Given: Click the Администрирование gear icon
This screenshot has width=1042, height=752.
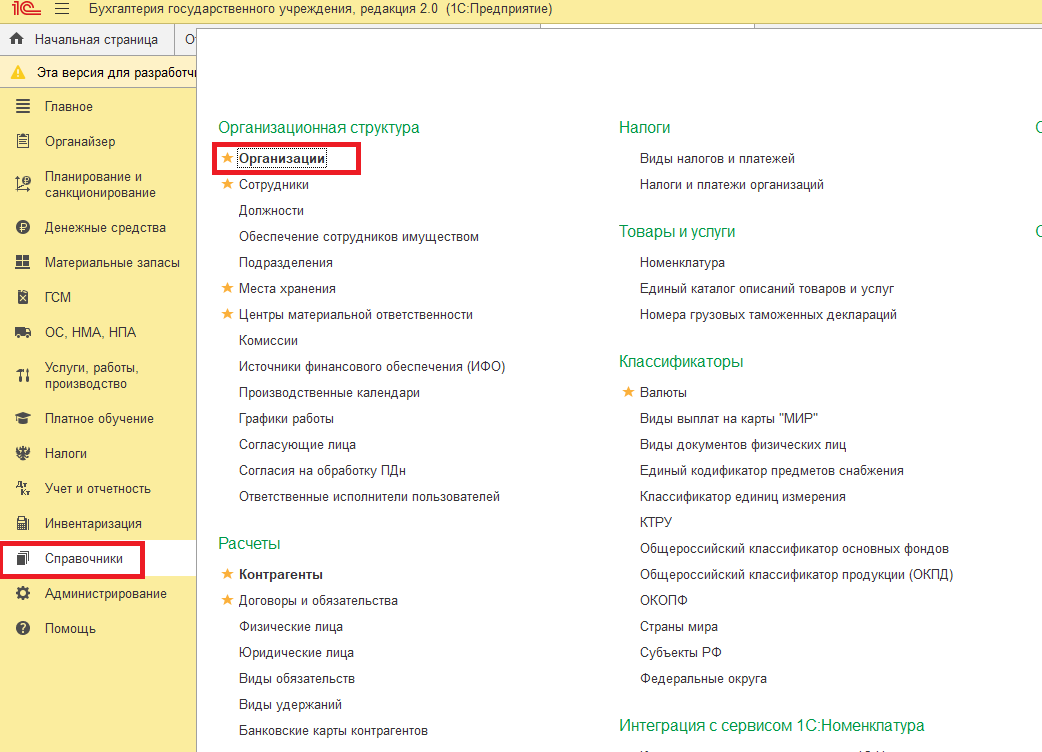Looking at the screenshot, I should [23, 593].
